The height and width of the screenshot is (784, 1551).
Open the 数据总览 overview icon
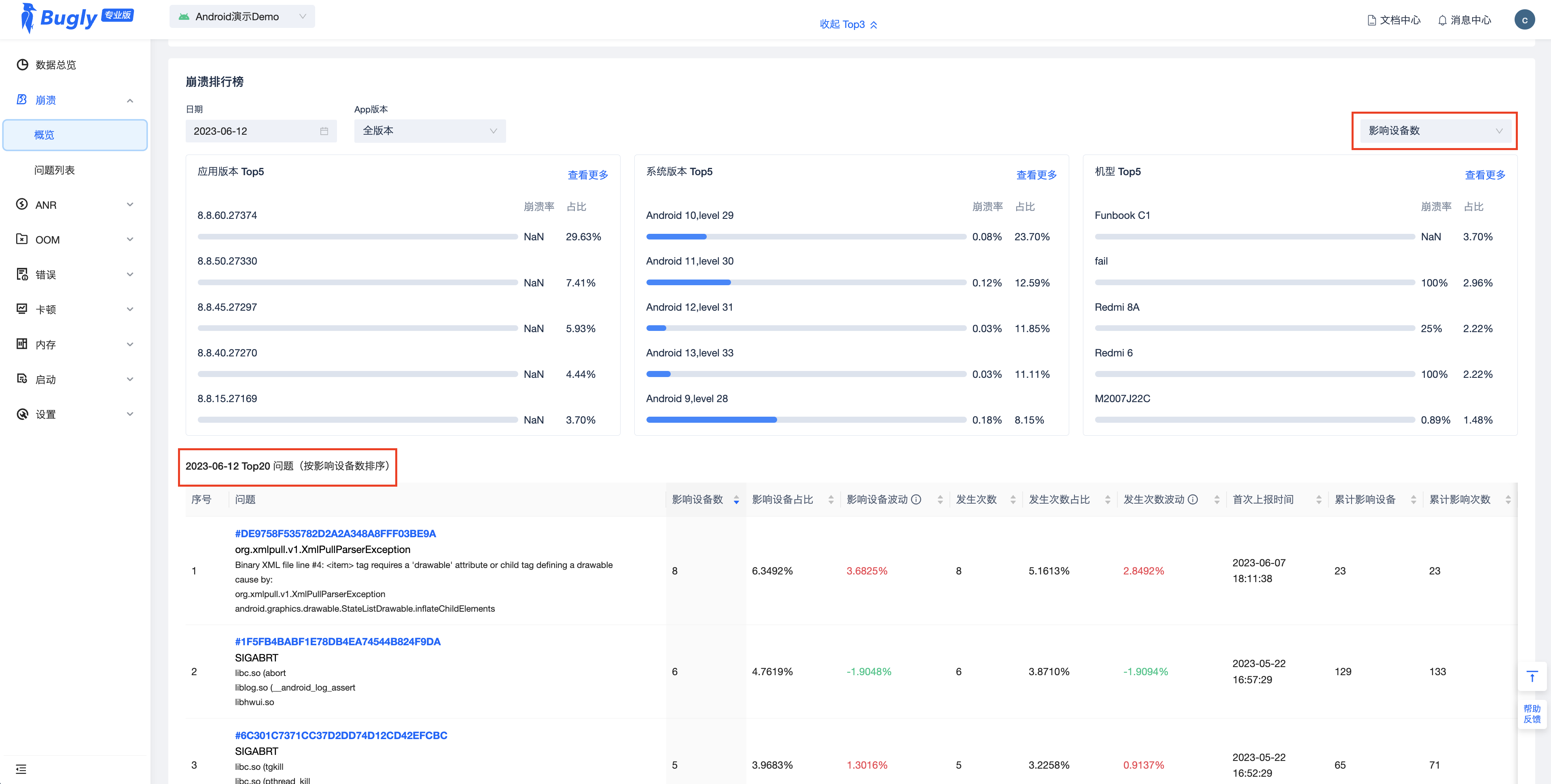point(22,64)
